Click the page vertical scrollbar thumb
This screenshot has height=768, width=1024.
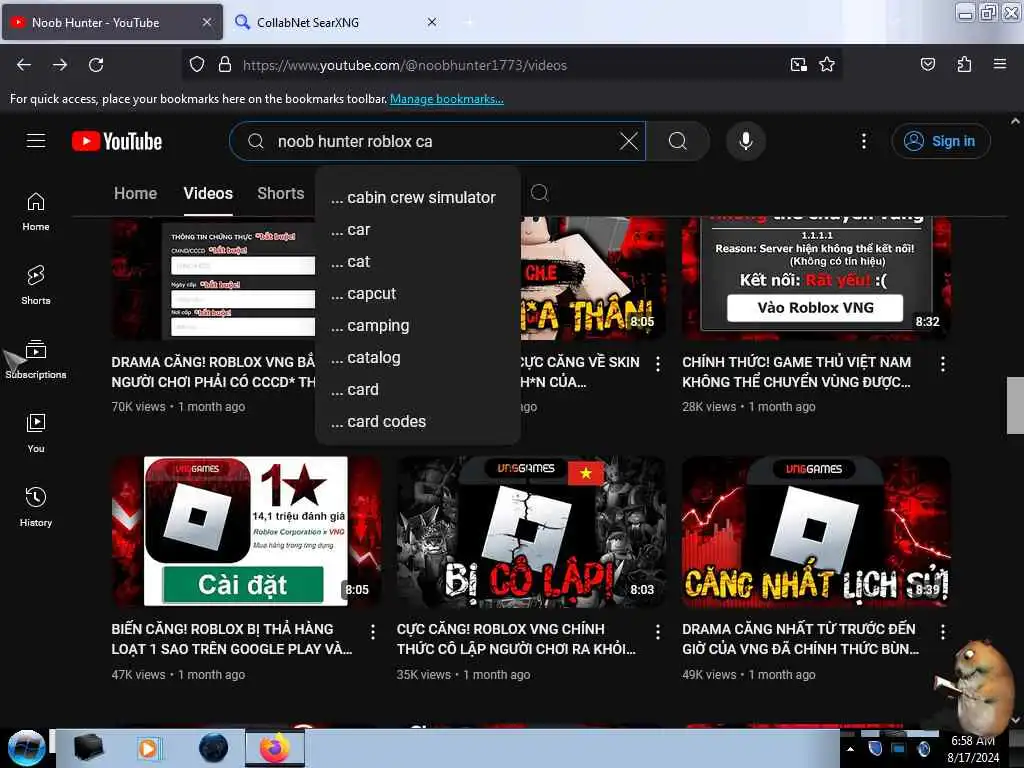point(1015,405)
